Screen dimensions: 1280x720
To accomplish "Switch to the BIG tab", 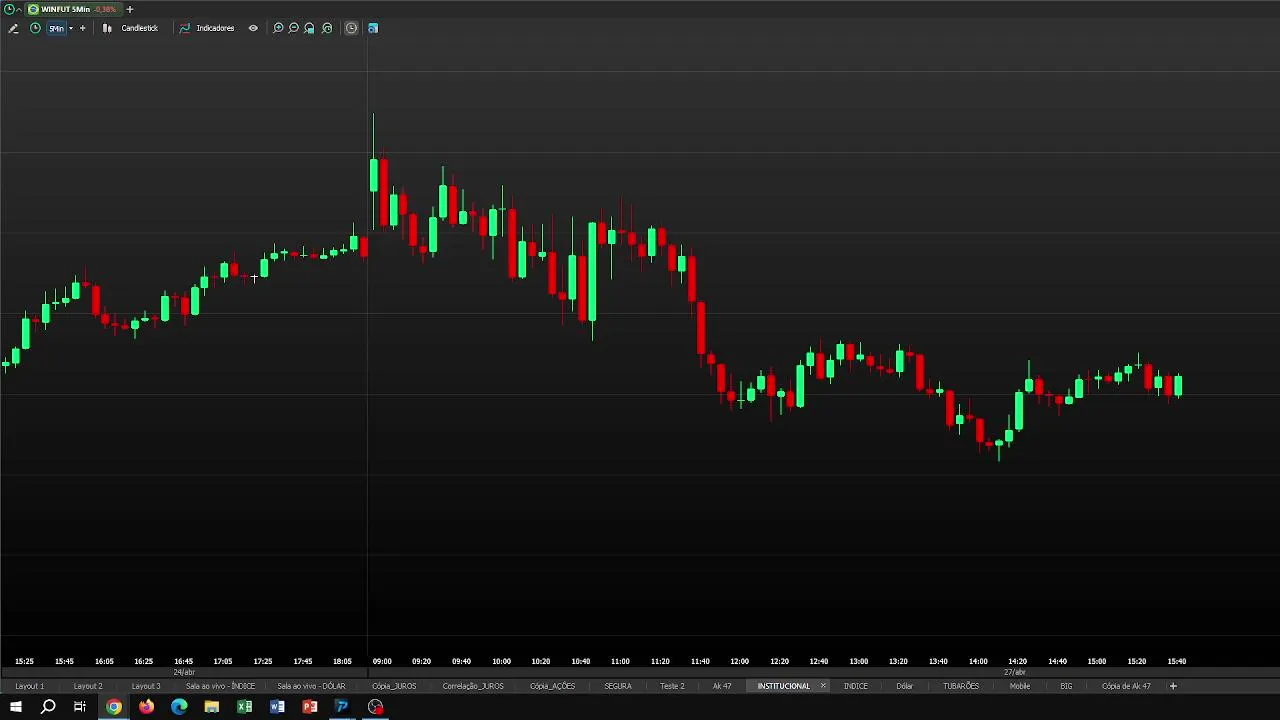I will tap(1066, 686).
